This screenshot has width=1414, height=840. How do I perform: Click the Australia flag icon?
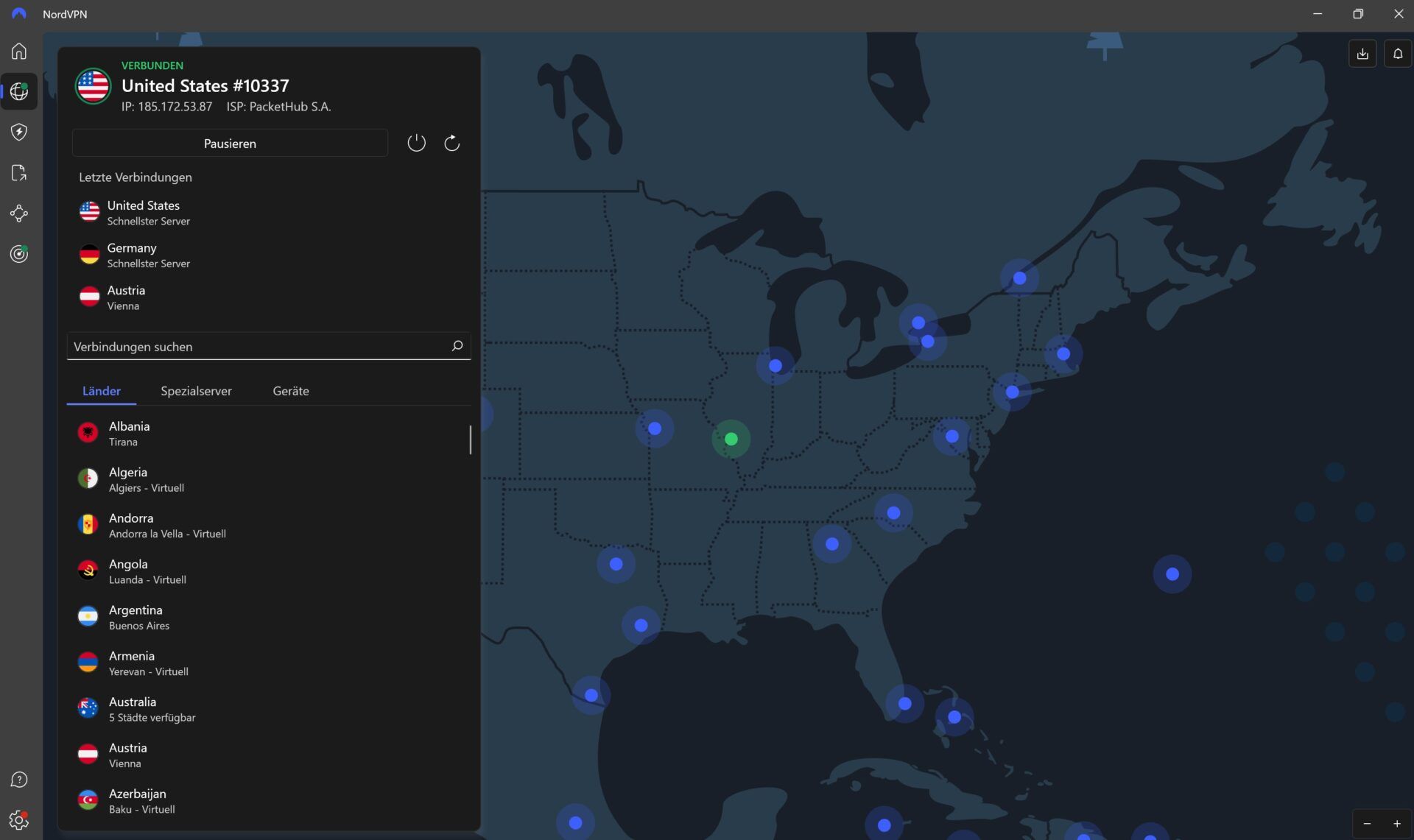(88, 708)
